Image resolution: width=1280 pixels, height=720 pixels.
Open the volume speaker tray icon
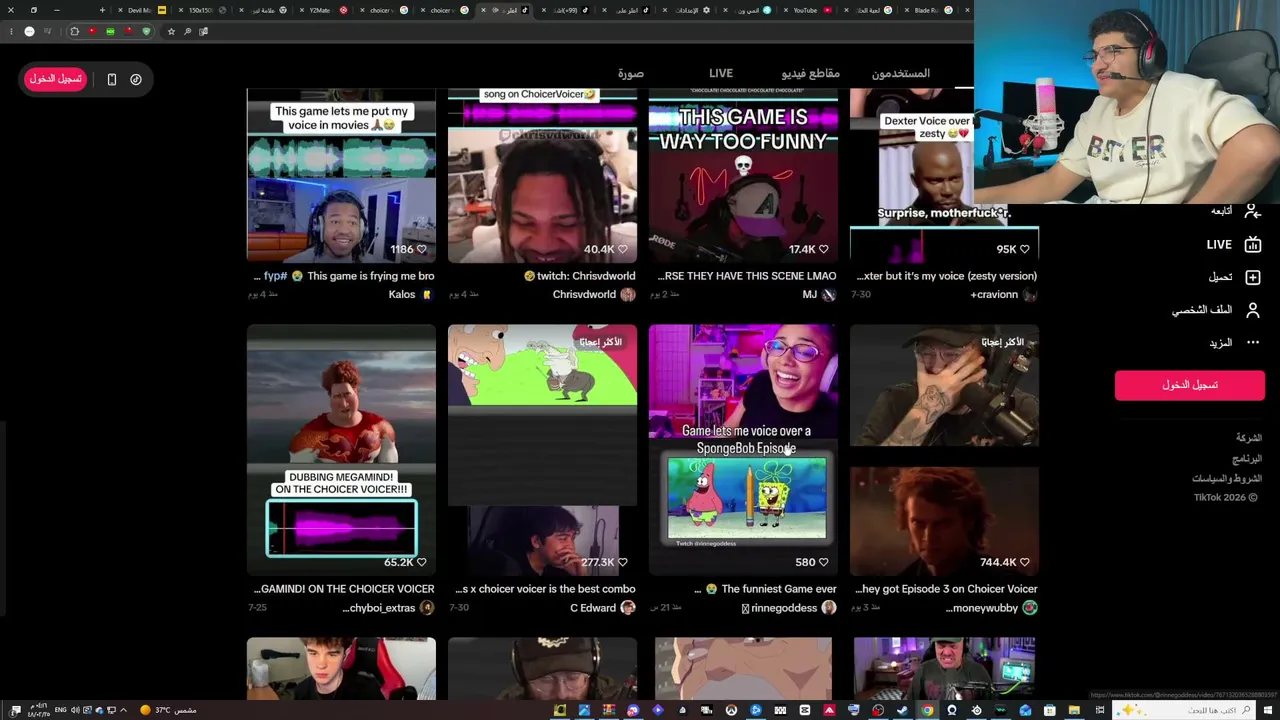tap(74, 710)
